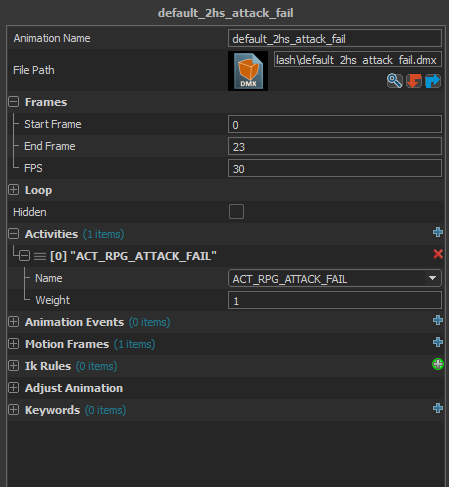Screen dimensions: 449x487
Task: Click the End Frame input field
Action: pos(335,146)
